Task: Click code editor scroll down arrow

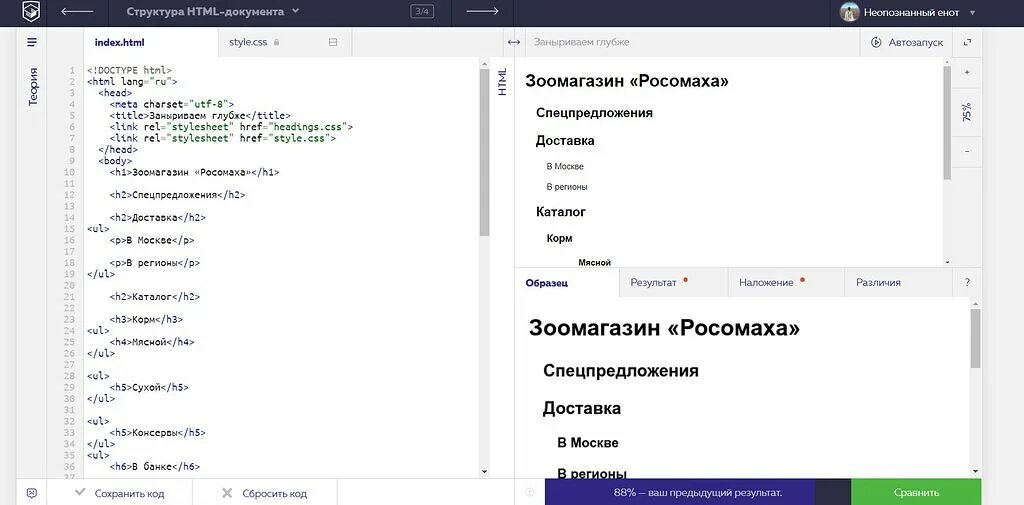Action: [x=484, y=471]
